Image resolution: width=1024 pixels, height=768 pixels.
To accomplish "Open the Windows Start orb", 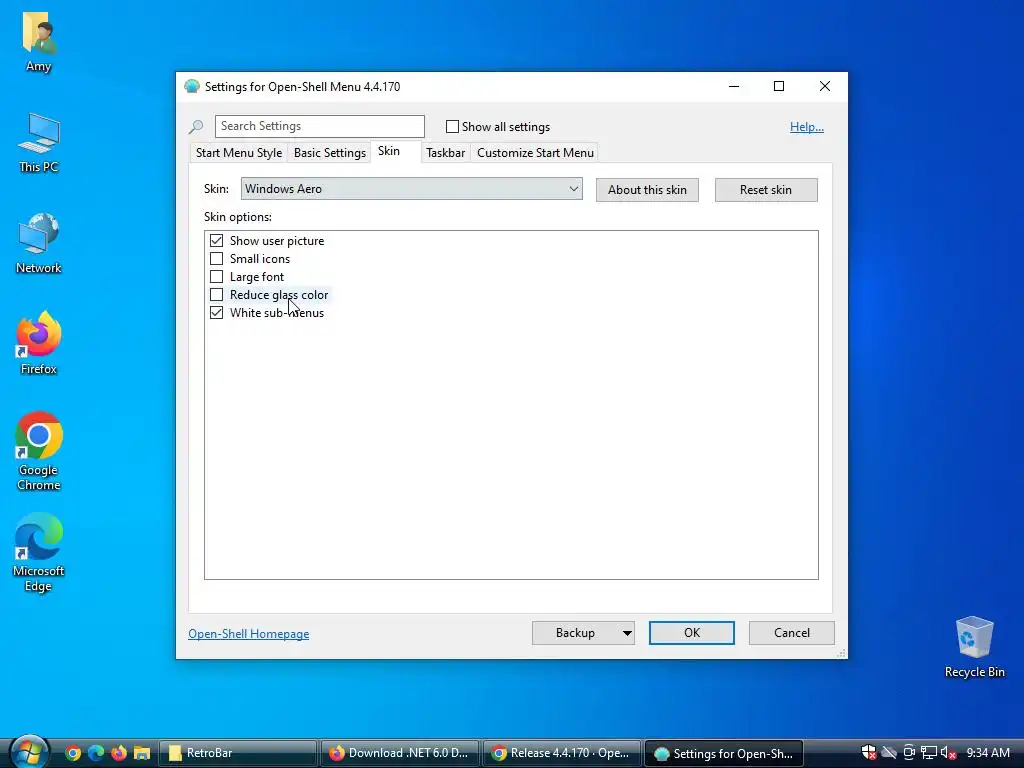I will point(28,752).
